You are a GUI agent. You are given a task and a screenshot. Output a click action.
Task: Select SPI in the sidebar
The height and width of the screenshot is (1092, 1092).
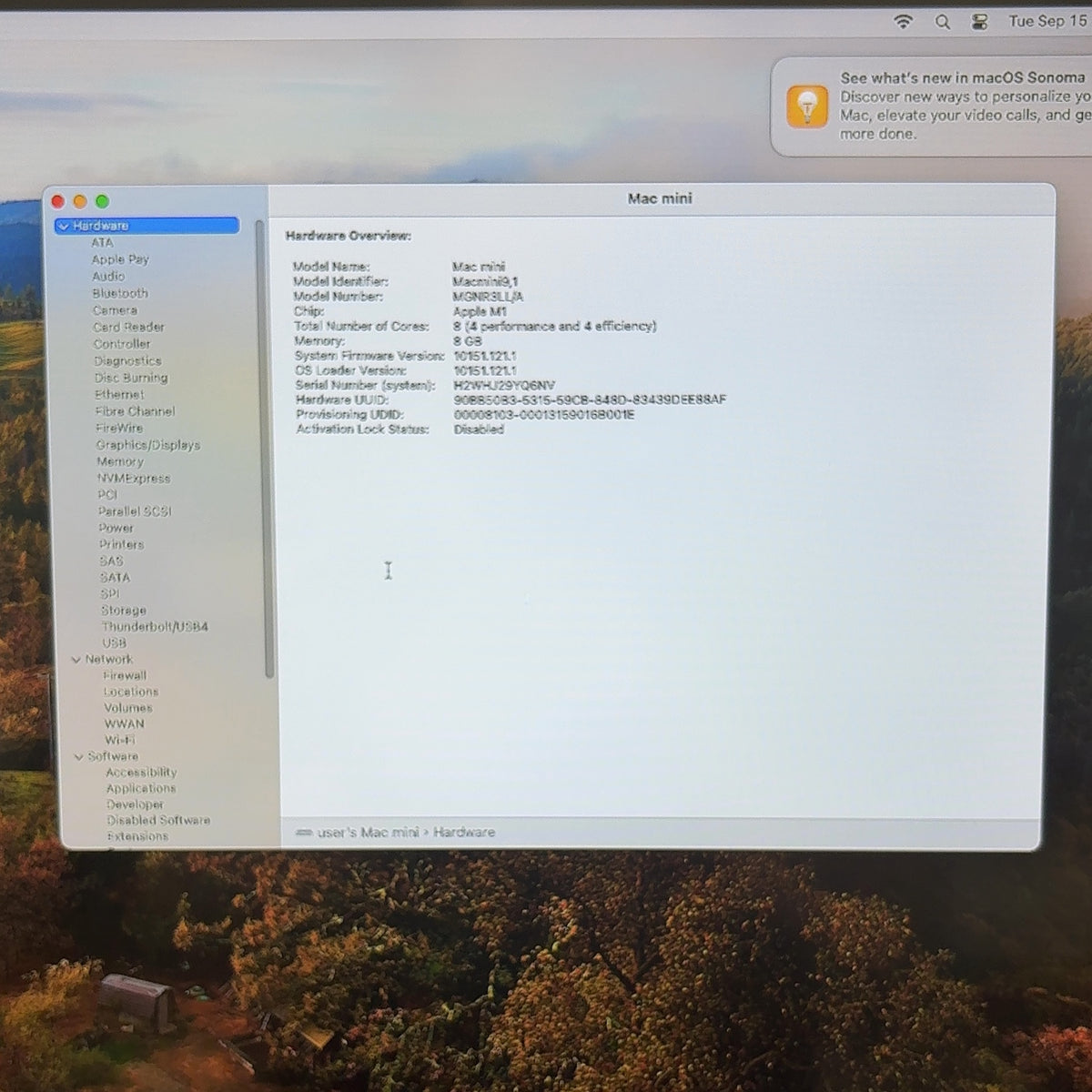coord(110,593)
